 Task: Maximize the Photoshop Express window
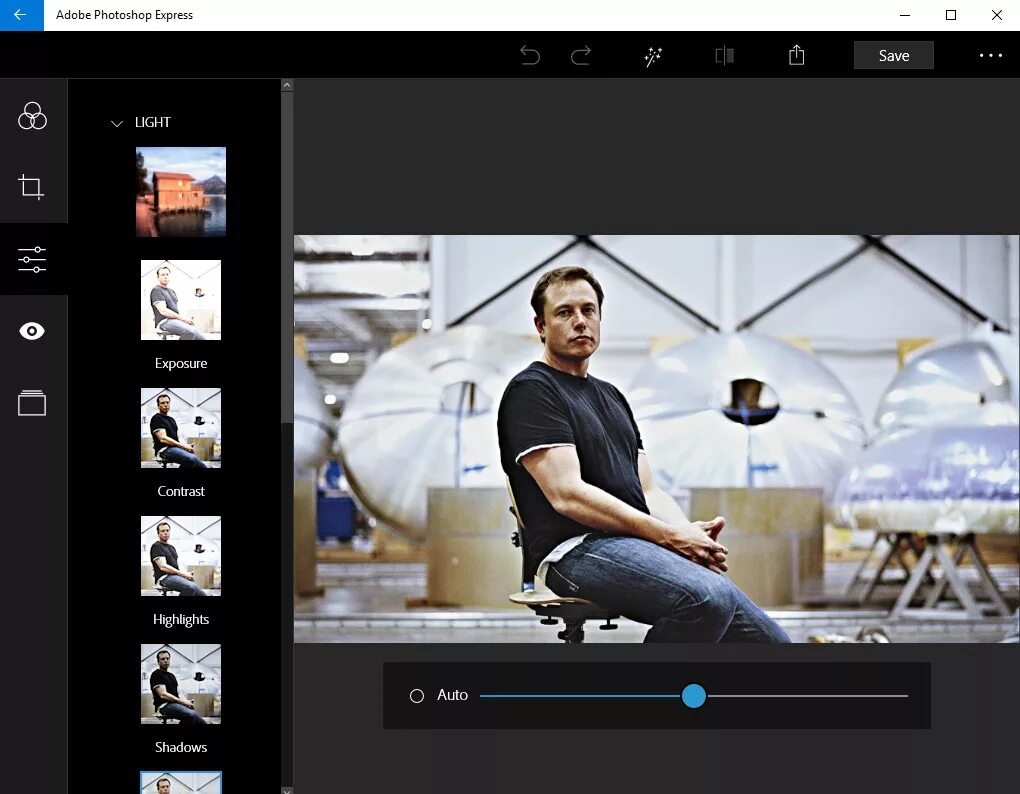coord(950,15)
